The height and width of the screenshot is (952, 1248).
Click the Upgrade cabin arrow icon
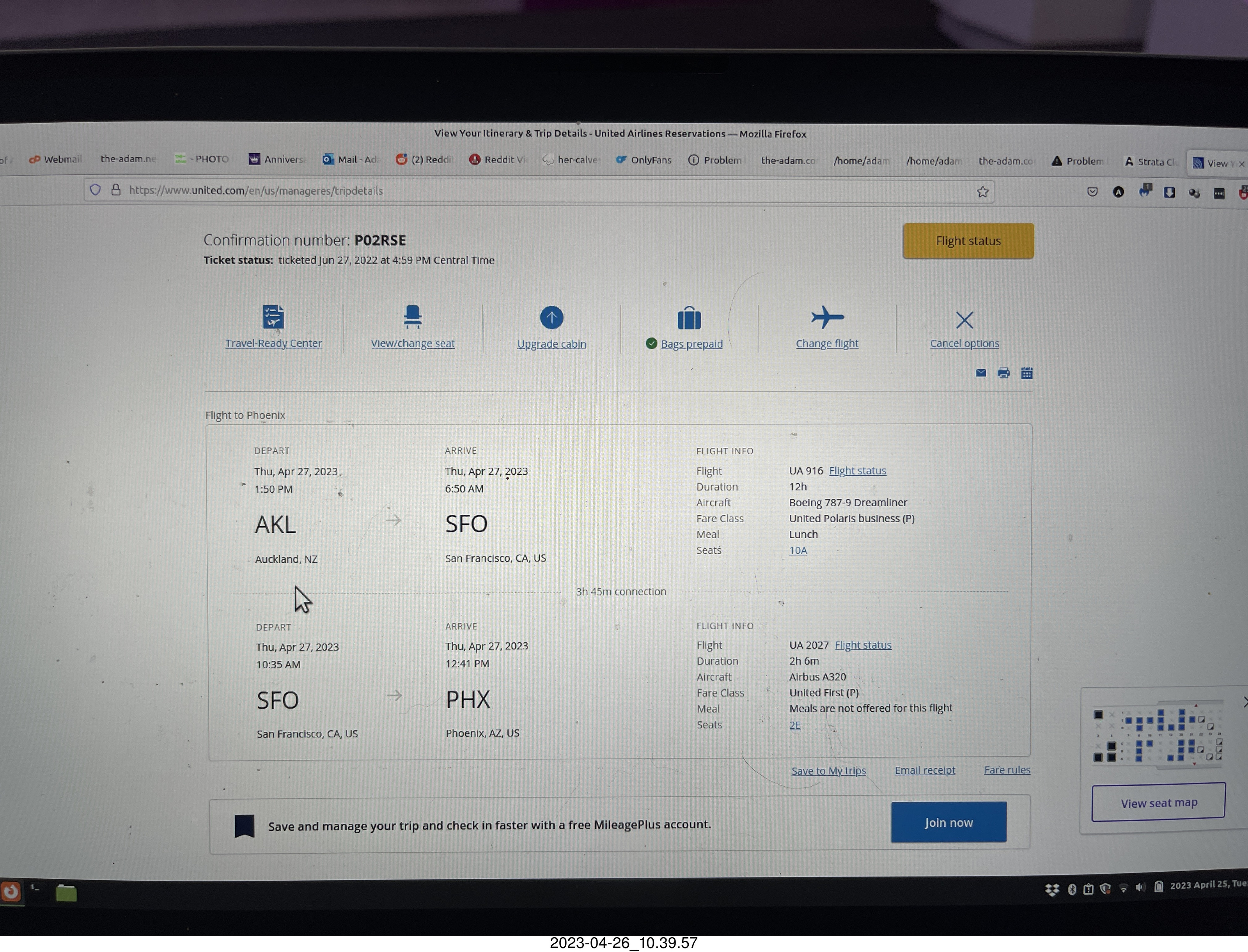[551, 318]
